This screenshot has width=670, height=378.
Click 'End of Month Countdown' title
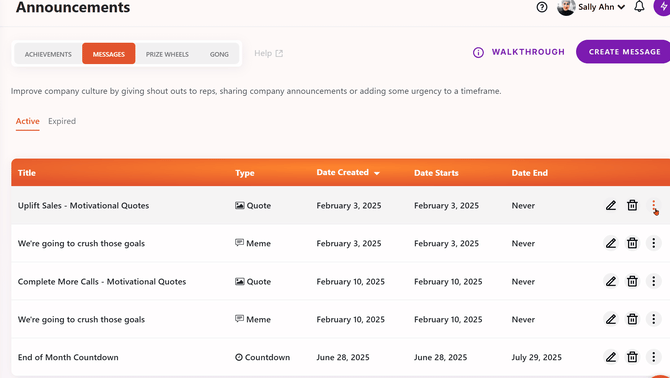click(68, 357)
